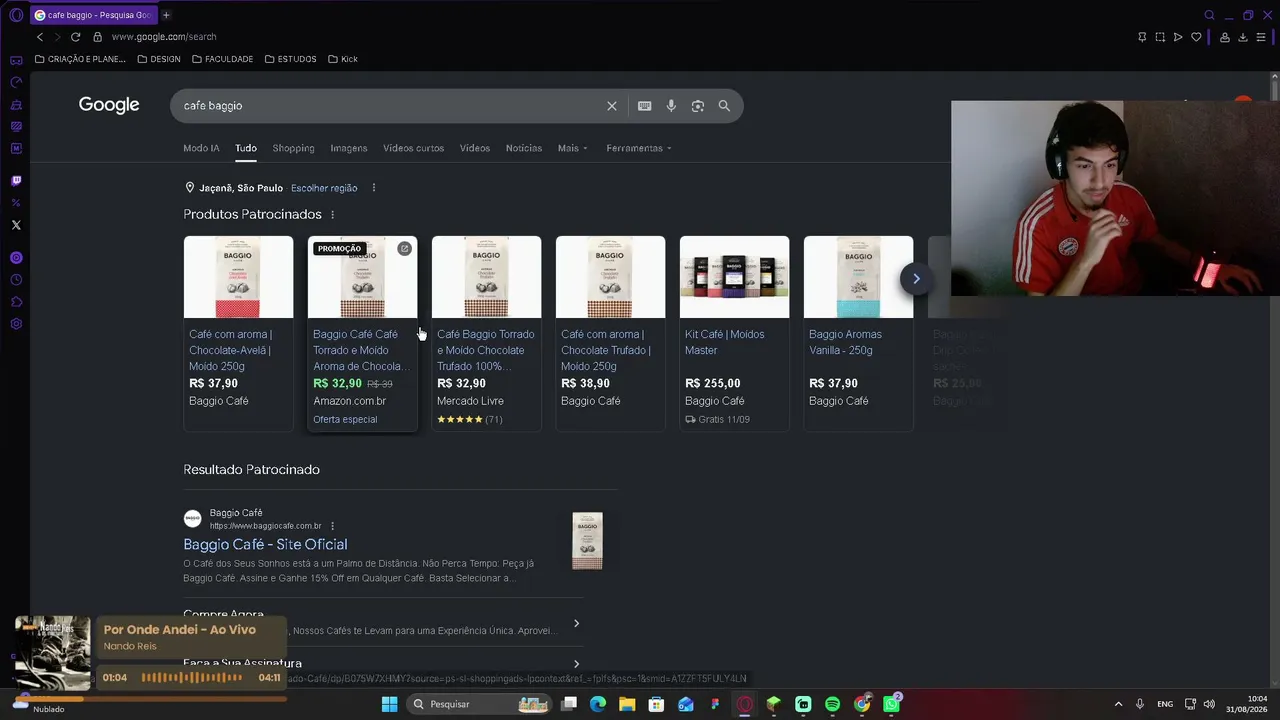Open the browser profile icon
1280x720 pixels.
(1225, 37)
